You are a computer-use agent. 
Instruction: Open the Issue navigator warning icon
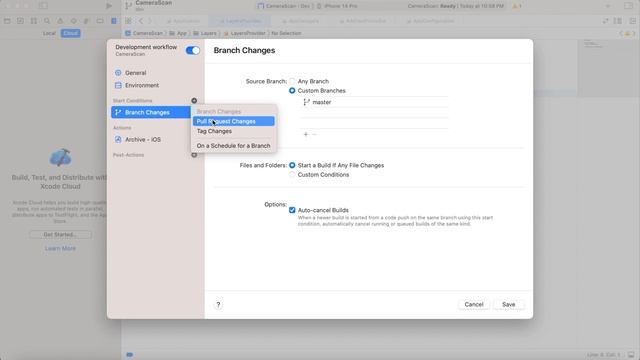(60, 21)
